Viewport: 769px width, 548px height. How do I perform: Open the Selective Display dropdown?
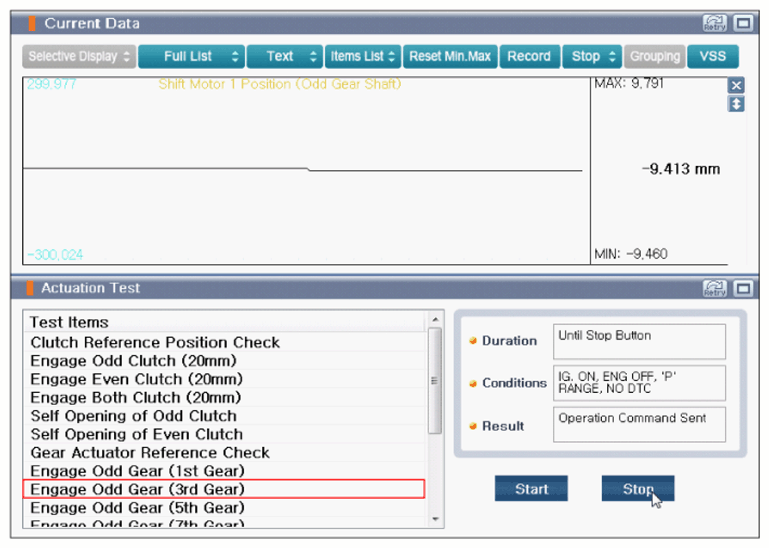click(x=79, y=56)
